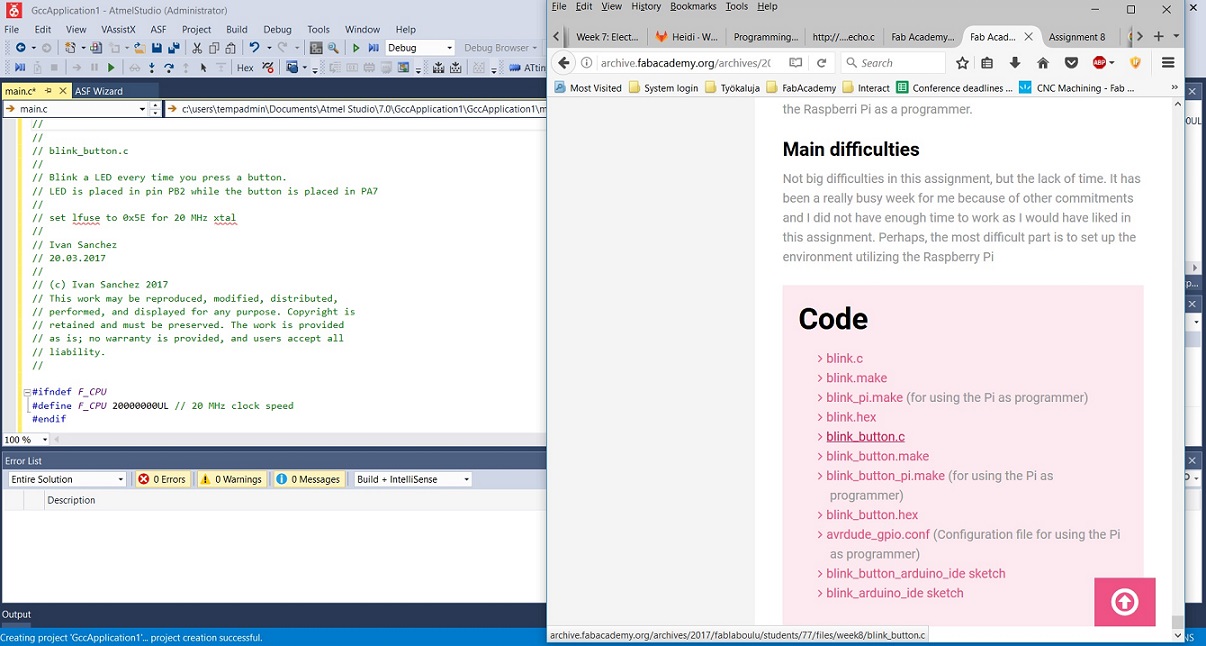Open the Firefox Bookmarks menu

693,6
